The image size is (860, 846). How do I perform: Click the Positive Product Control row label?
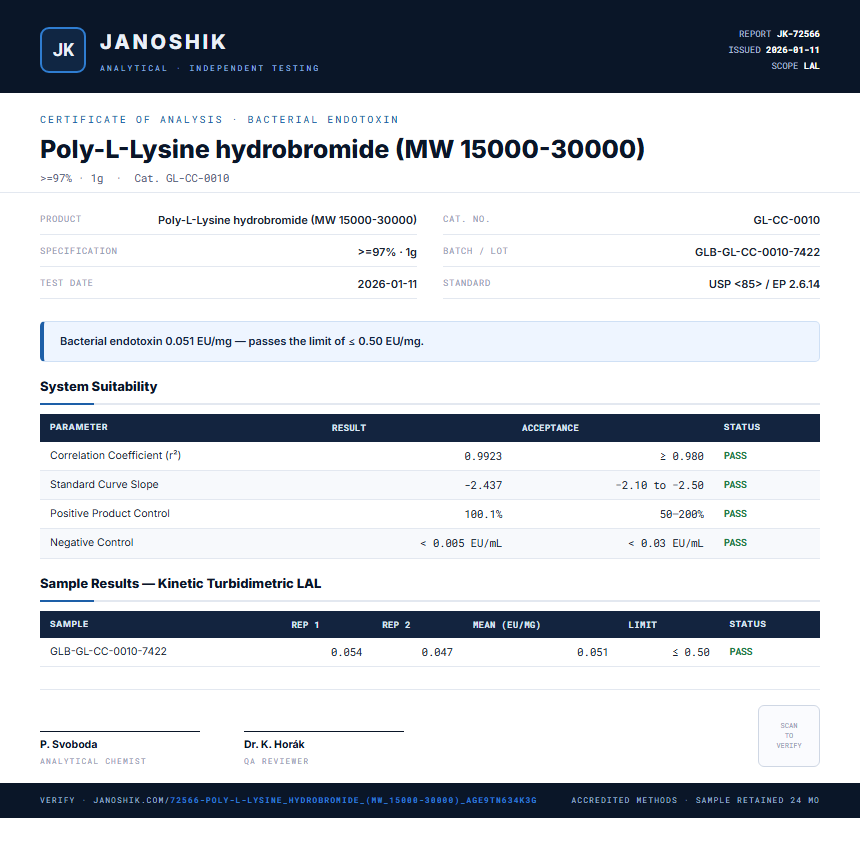pos(110,514)
